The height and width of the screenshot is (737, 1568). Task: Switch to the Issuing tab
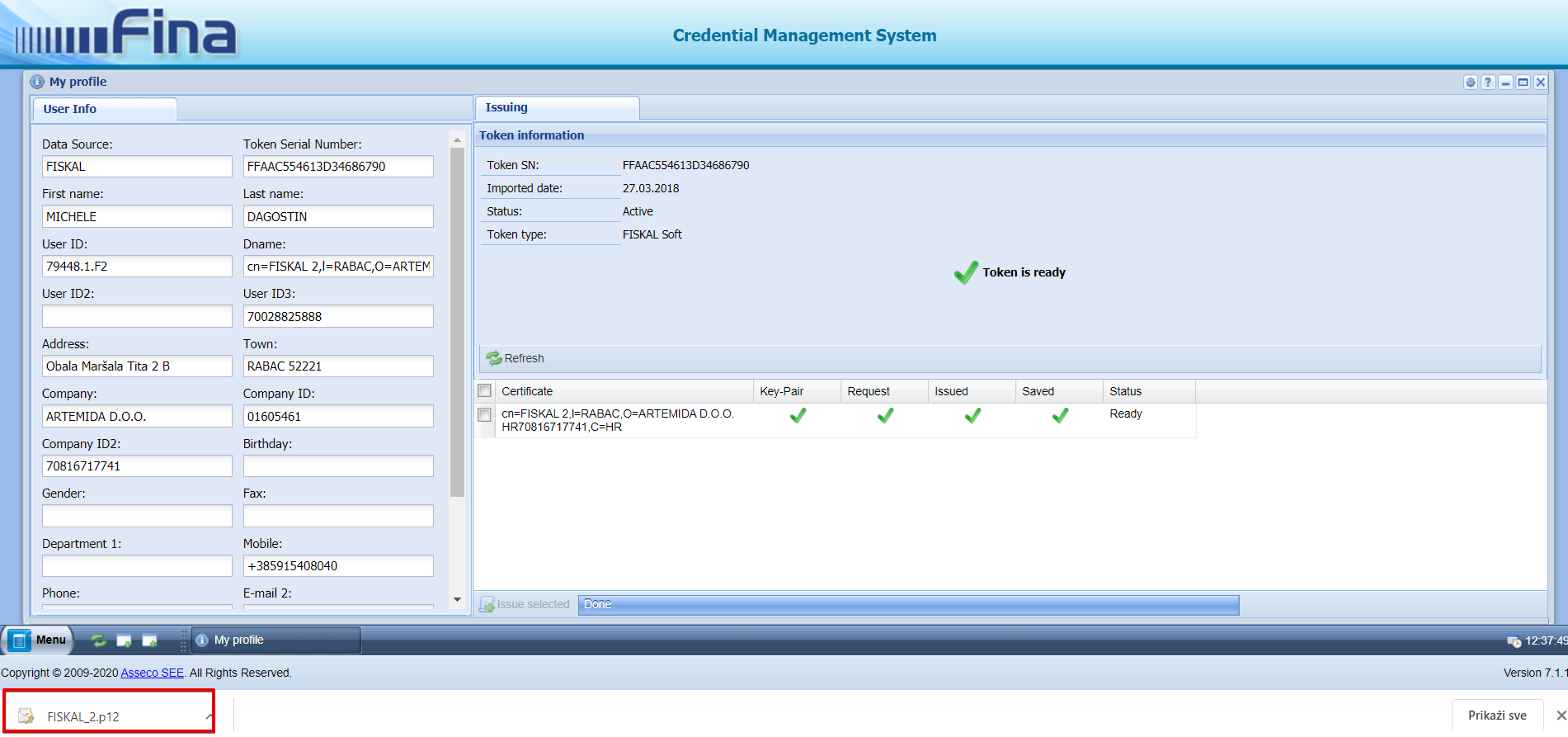pyautogui.click(x=557, y=107)
